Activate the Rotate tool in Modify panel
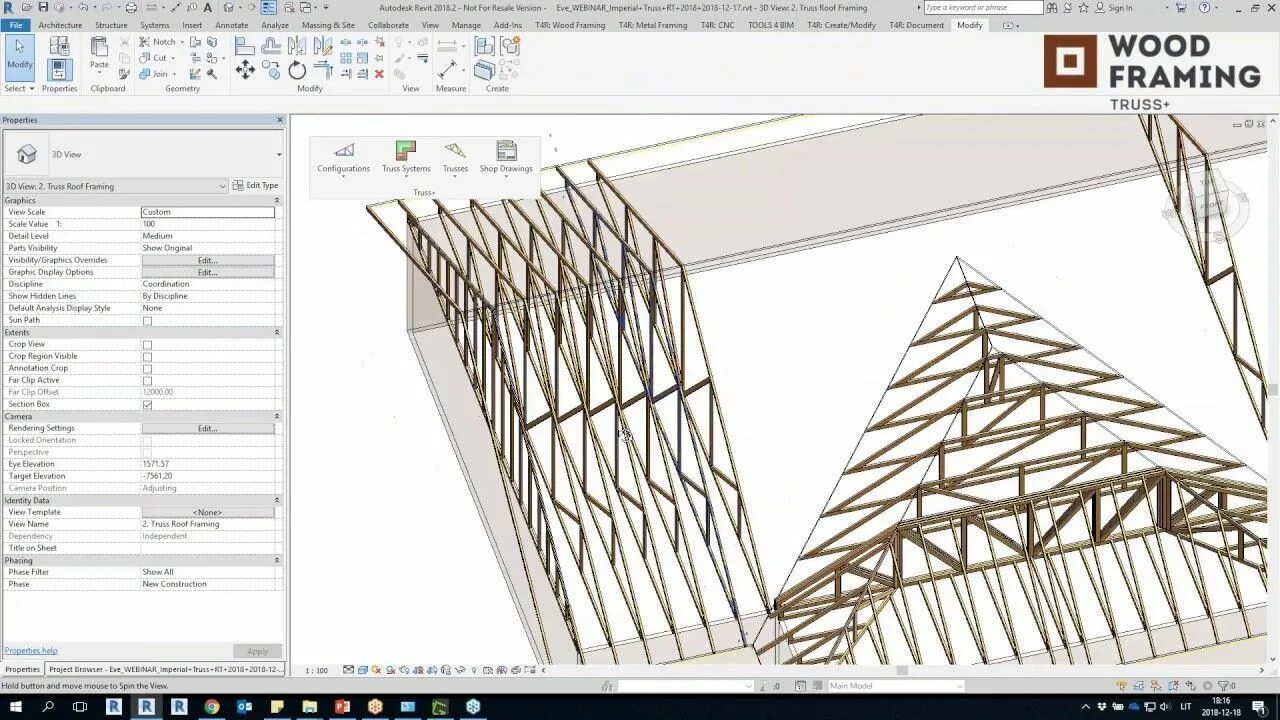Image resolution: width=1280 pixels, height=720 pixels. pyautogui.click(x=297, y=70)
